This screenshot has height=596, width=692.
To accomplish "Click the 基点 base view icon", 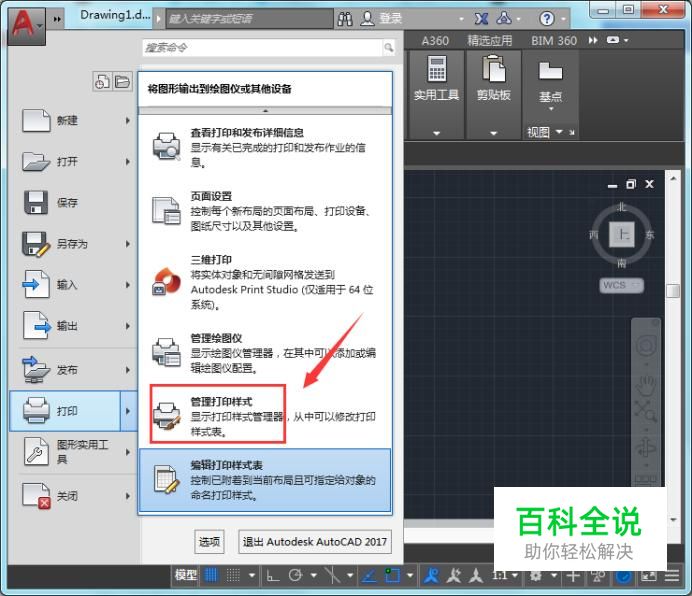I will (550, 71).
